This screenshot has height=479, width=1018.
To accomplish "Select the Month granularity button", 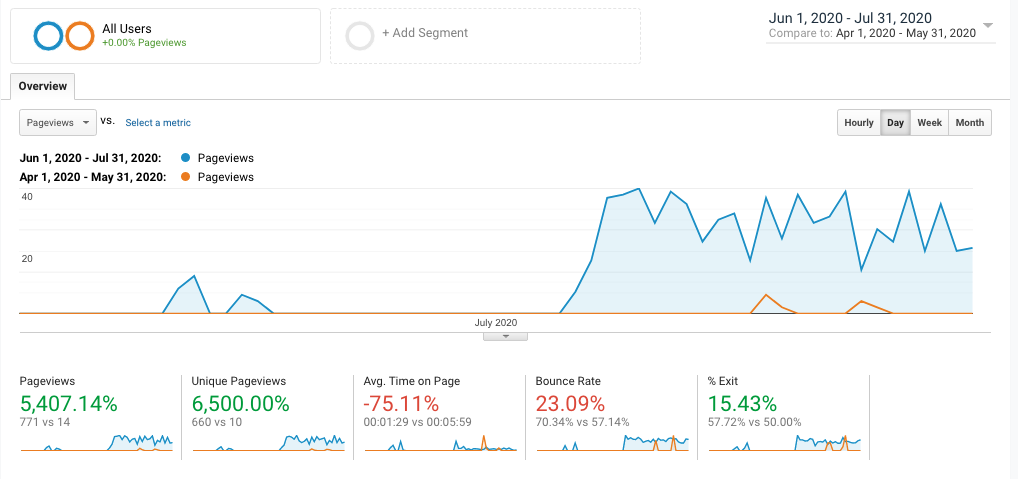I will [970, 123].
